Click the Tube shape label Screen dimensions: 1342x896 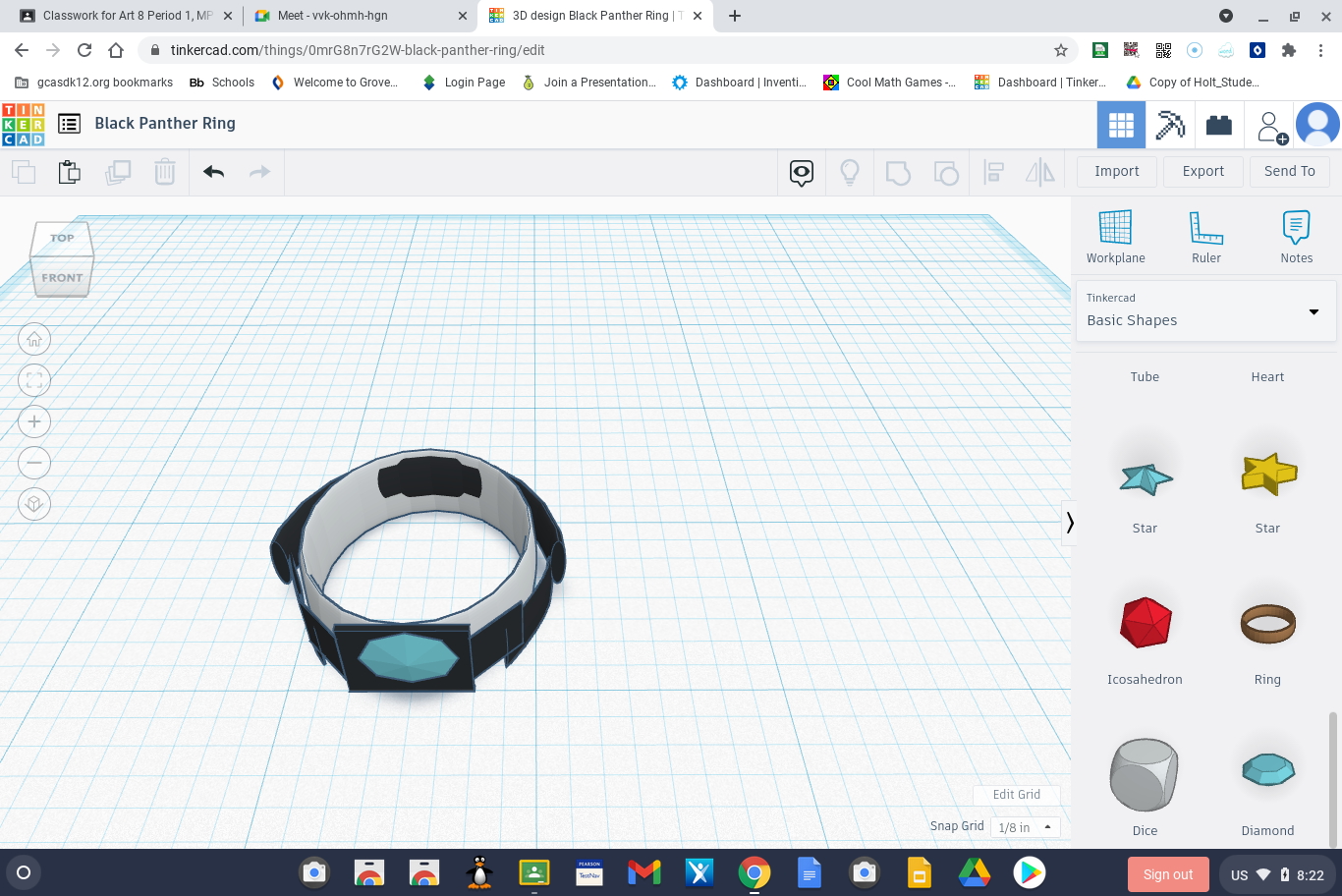click(1145, 377)
